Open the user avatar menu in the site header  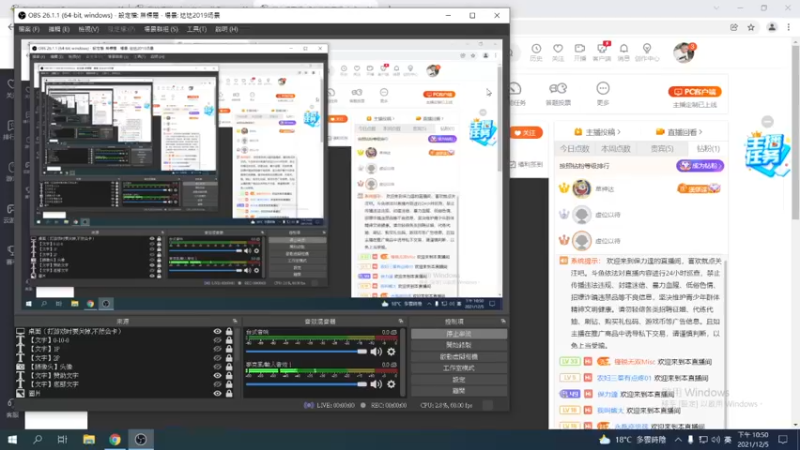(684, 53)
